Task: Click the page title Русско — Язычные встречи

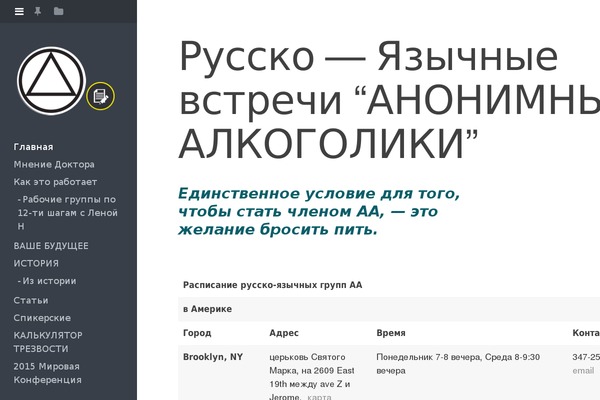Action: pos(389,100)
